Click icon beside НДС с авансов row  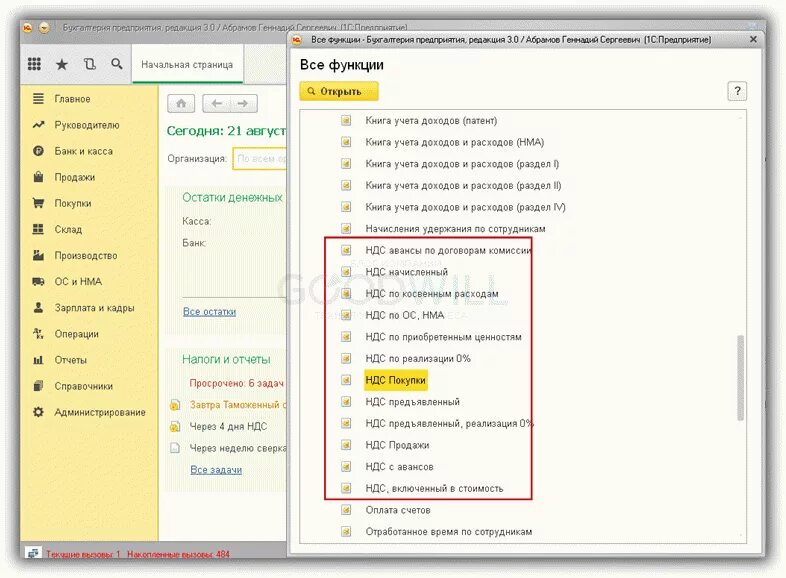346,467
